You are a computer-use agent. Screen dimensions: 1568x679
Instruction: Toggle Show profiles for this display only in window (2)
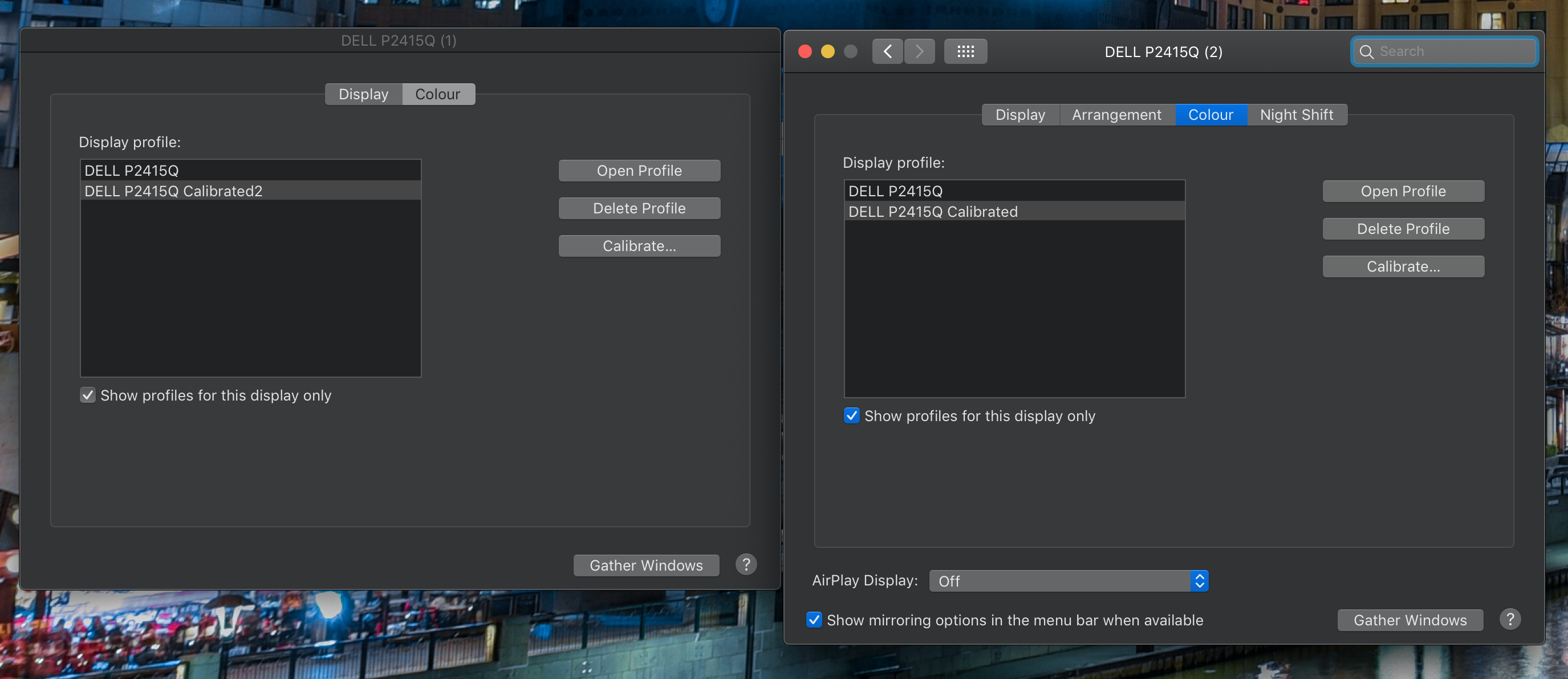tap(851, 415)
